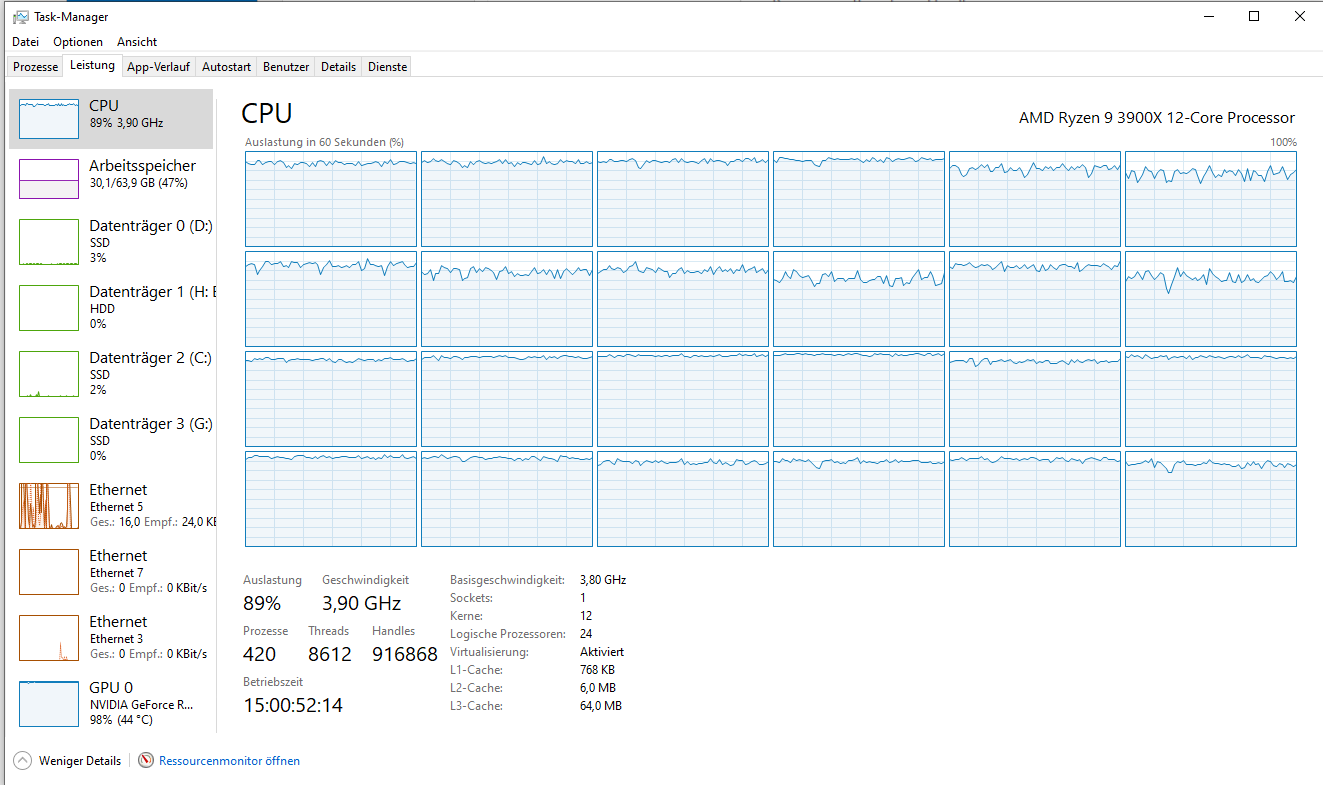Switch to the Autostart tab
Viewport: 1323px width, 785px height.
point(226,67)
